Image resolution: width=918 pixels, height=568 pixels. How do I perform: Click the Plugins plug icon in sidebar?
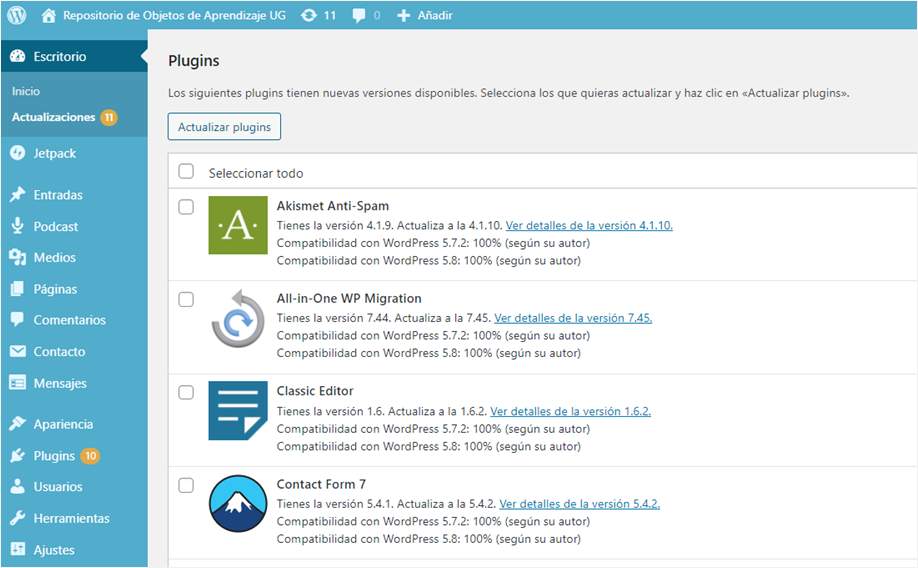[18, 455]
